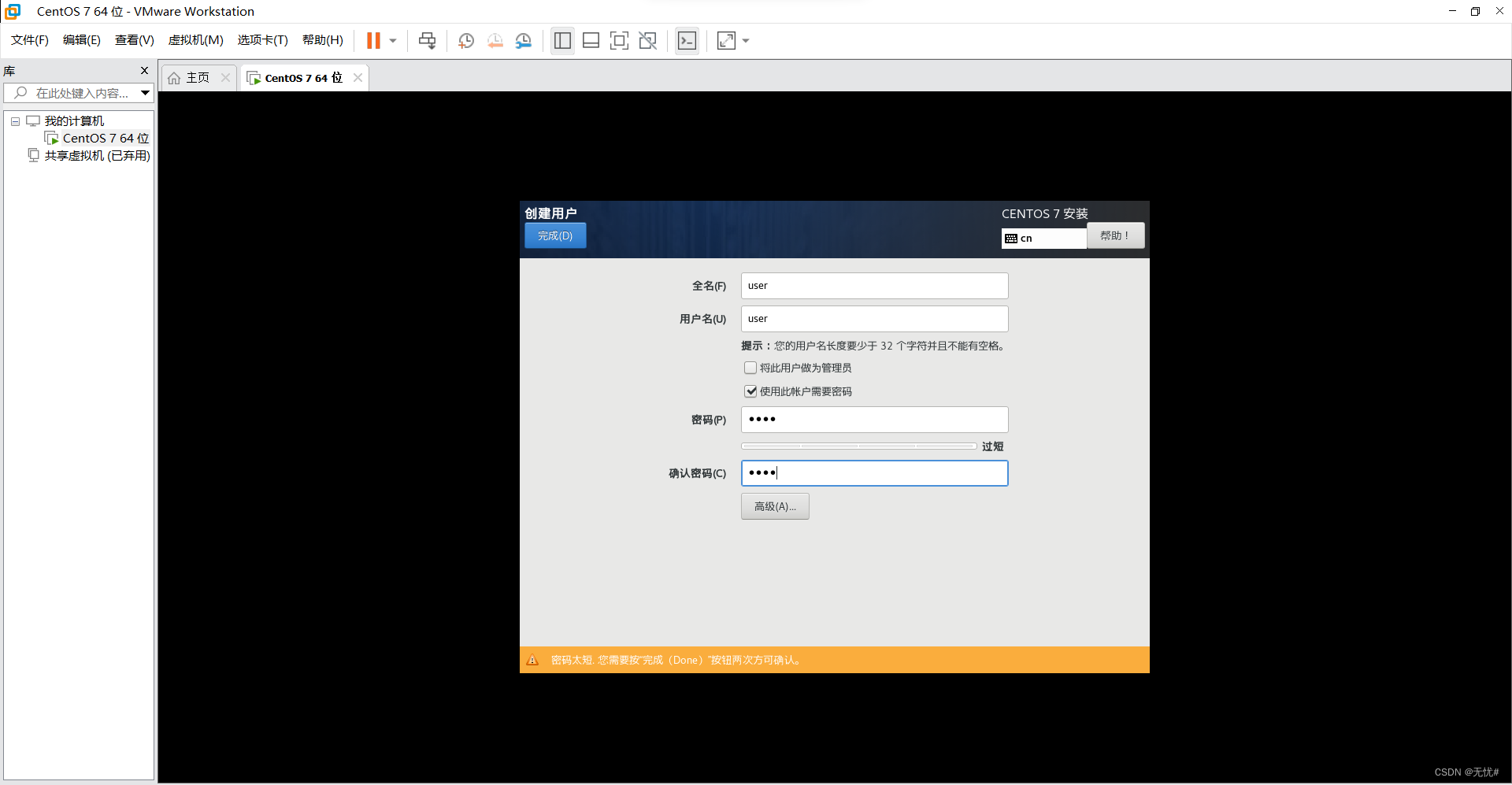This screenshot has height=785, width=1512.
Task: Revert to previous snapshot icon
Action: click(495, 41)
